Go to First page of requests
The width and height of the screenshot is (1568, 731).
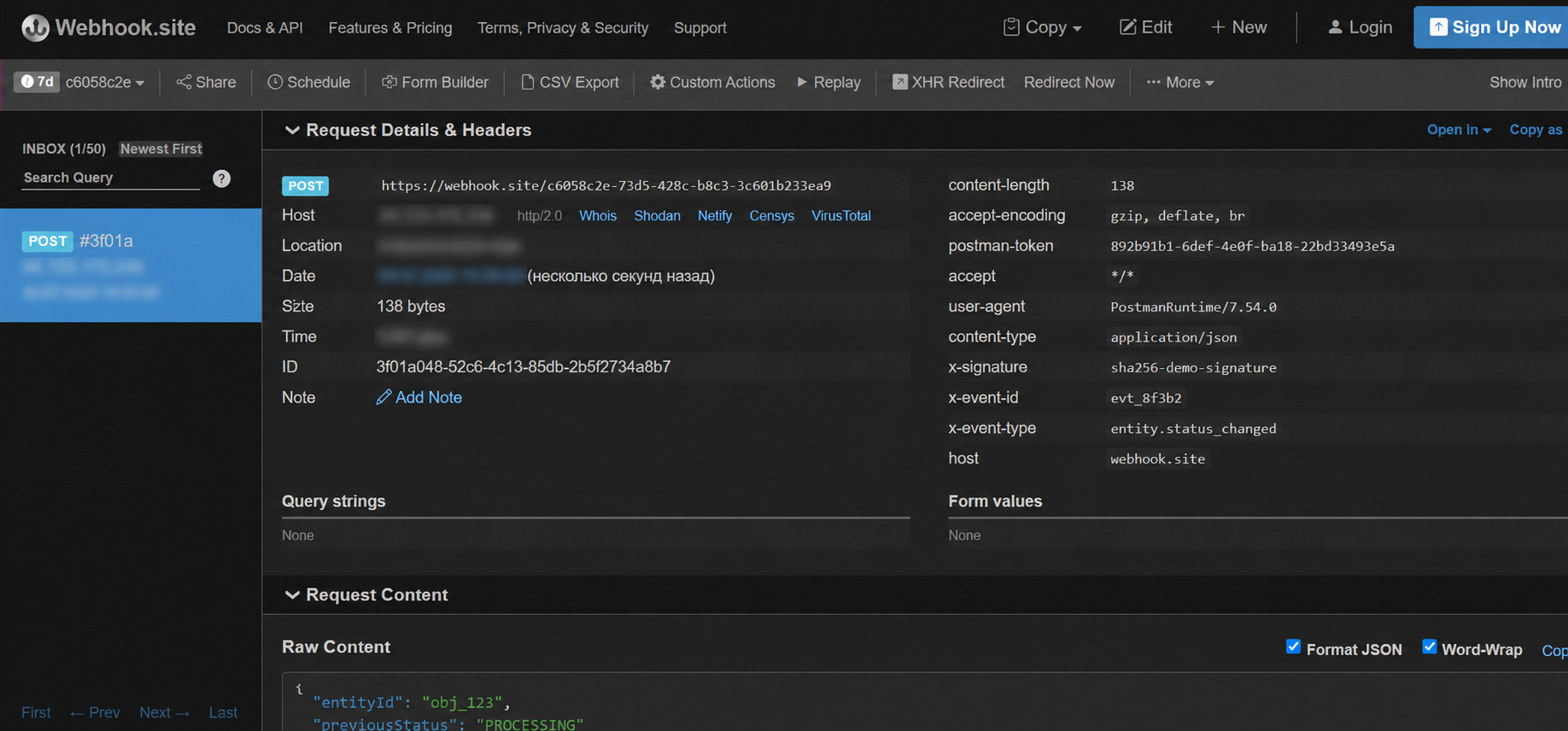[36, 712]
